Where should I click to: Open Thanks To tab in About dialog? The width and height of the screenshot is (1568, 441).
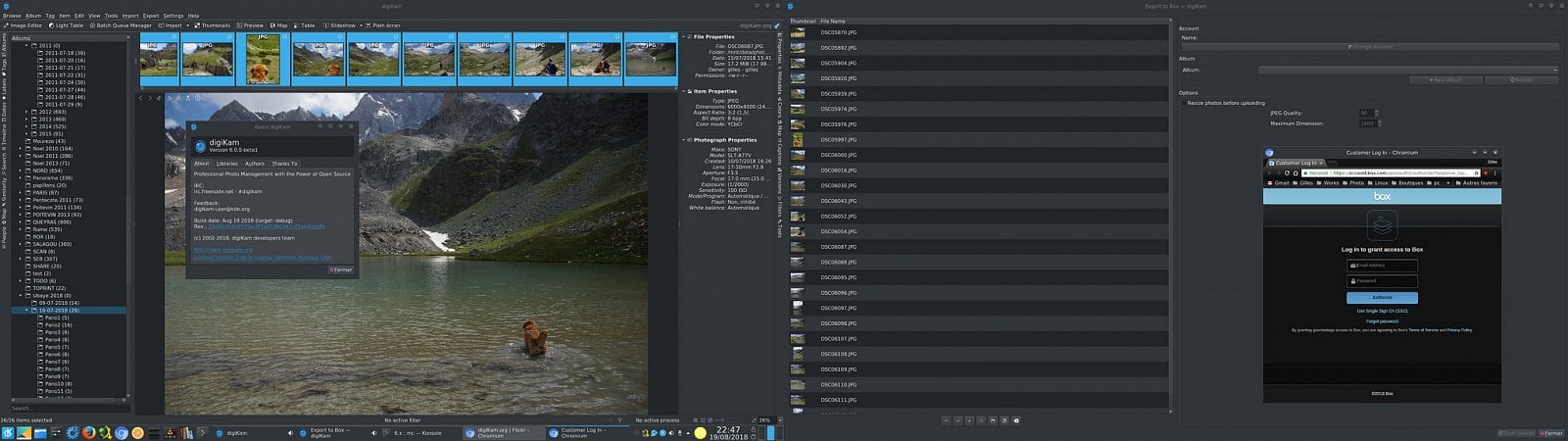coord(284,164)
